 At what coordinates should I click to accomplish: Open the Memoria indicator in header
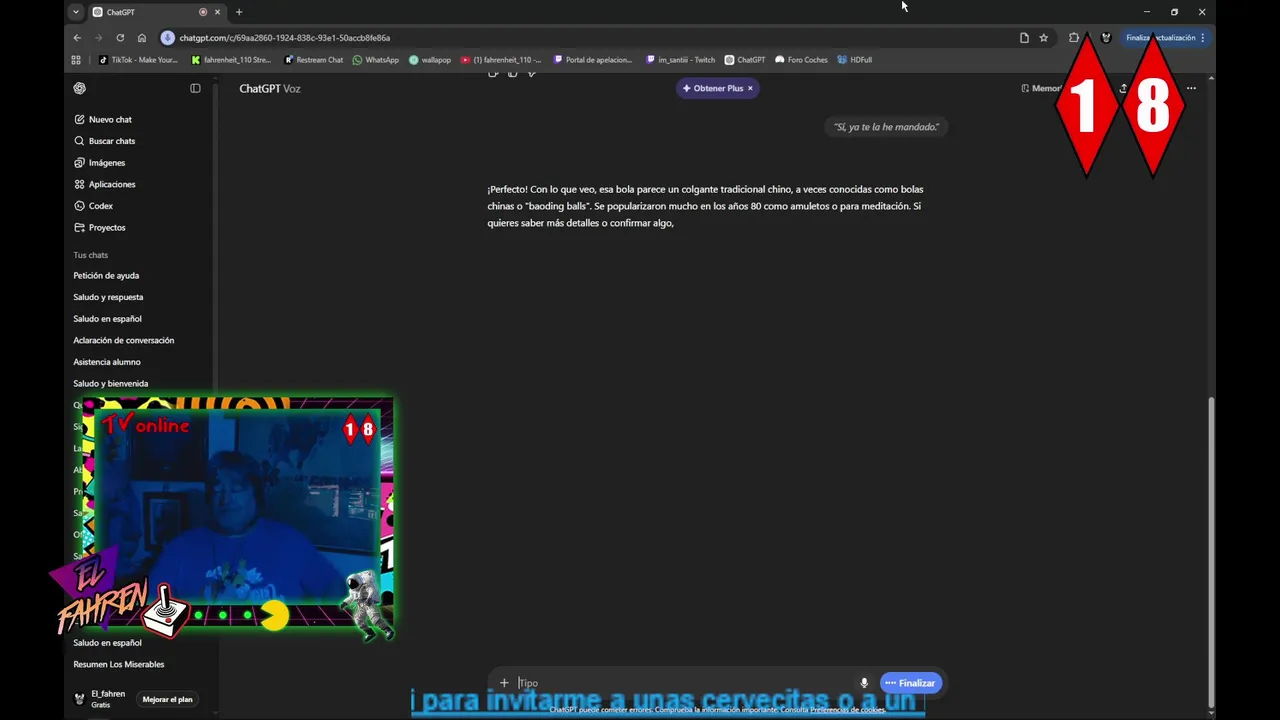1042,88
